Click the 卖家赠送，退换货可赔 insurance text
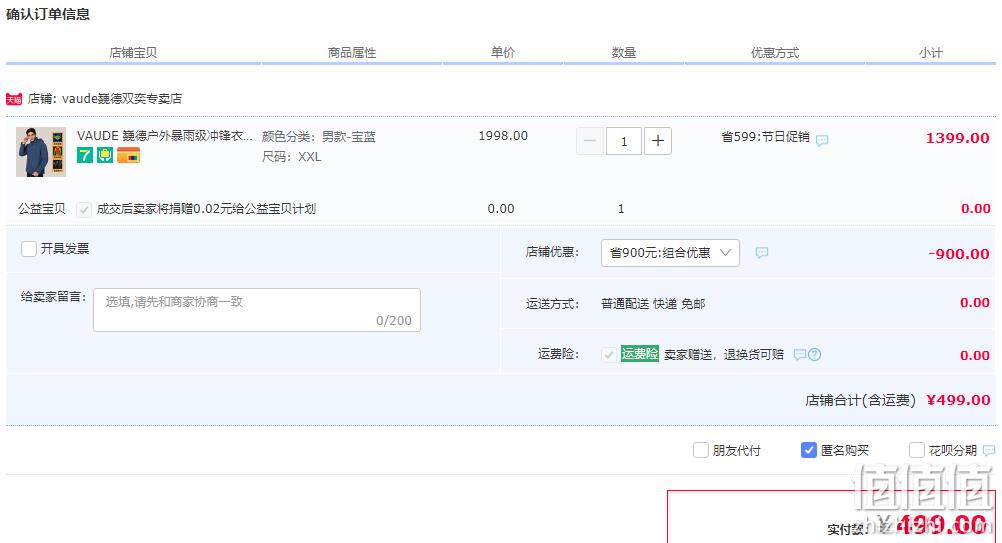The height and width of the screenshot is (543, 1002). [x=724, y=355]
